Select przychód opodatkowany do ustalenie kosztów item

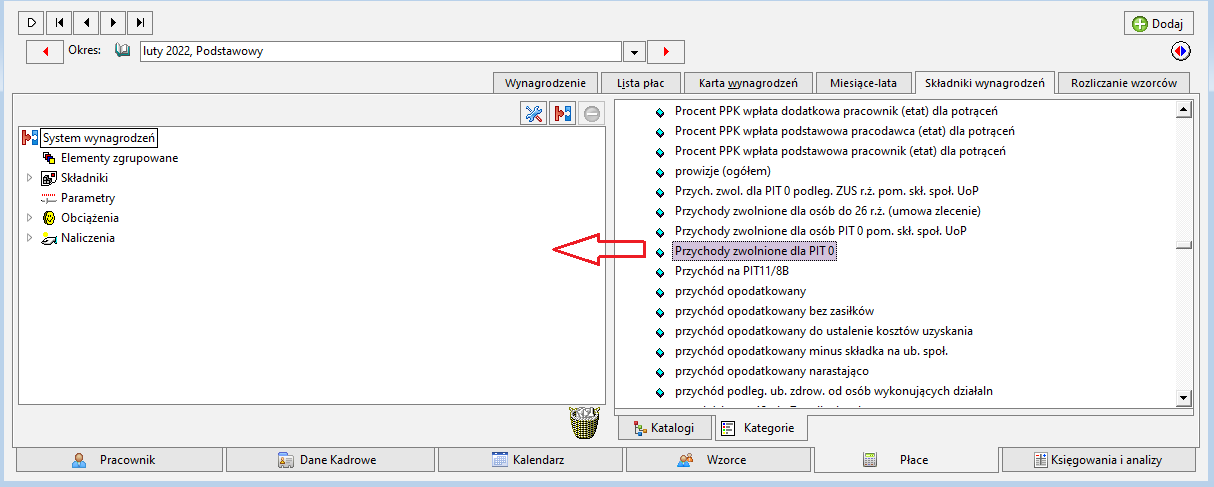pos(823,331)
